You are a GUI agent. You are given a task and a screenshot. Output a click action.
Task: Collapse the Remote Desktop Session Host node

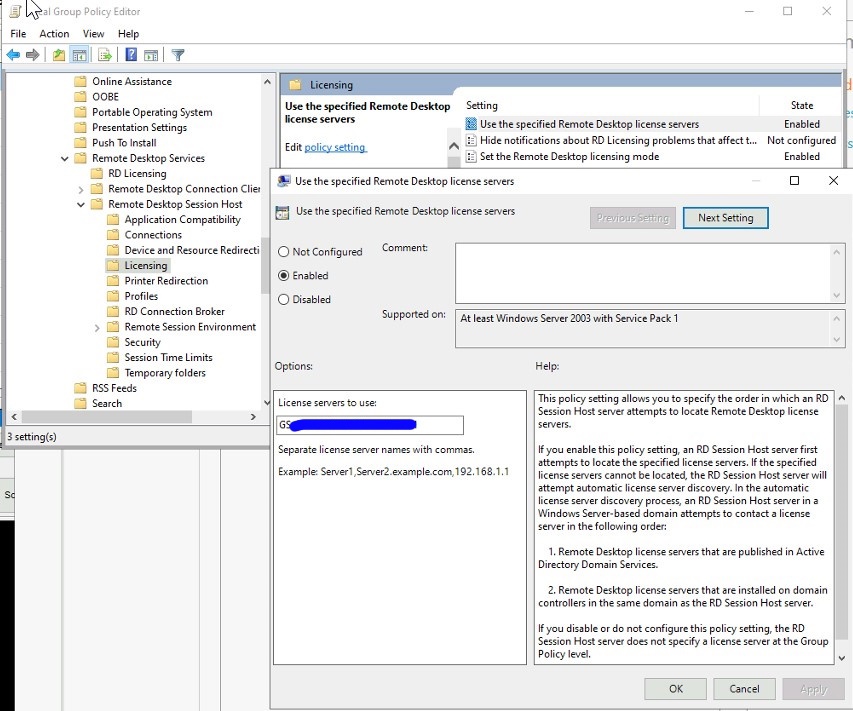click(x=80, y=204)
